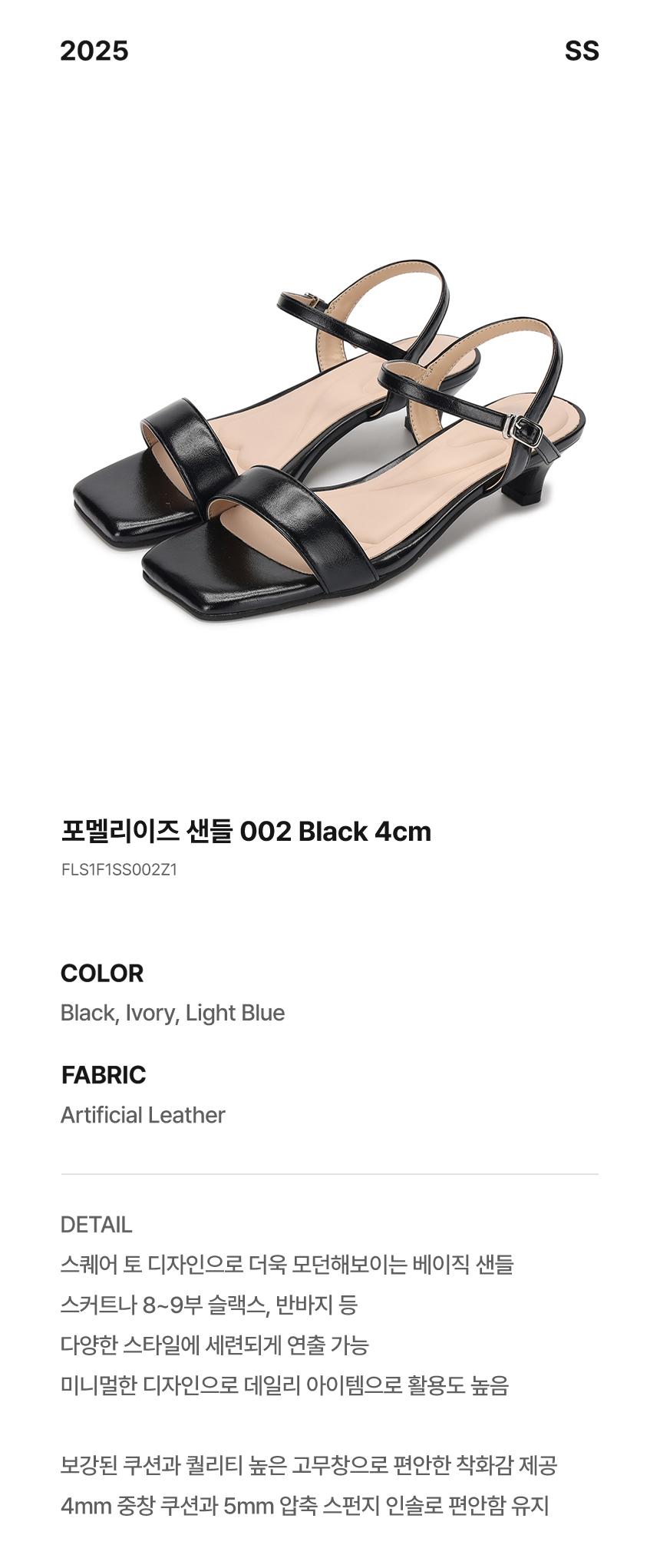Click the line starting with 스퀘어 토 디자인으로
This screenshot has width=660, height=1568.
287,1264
